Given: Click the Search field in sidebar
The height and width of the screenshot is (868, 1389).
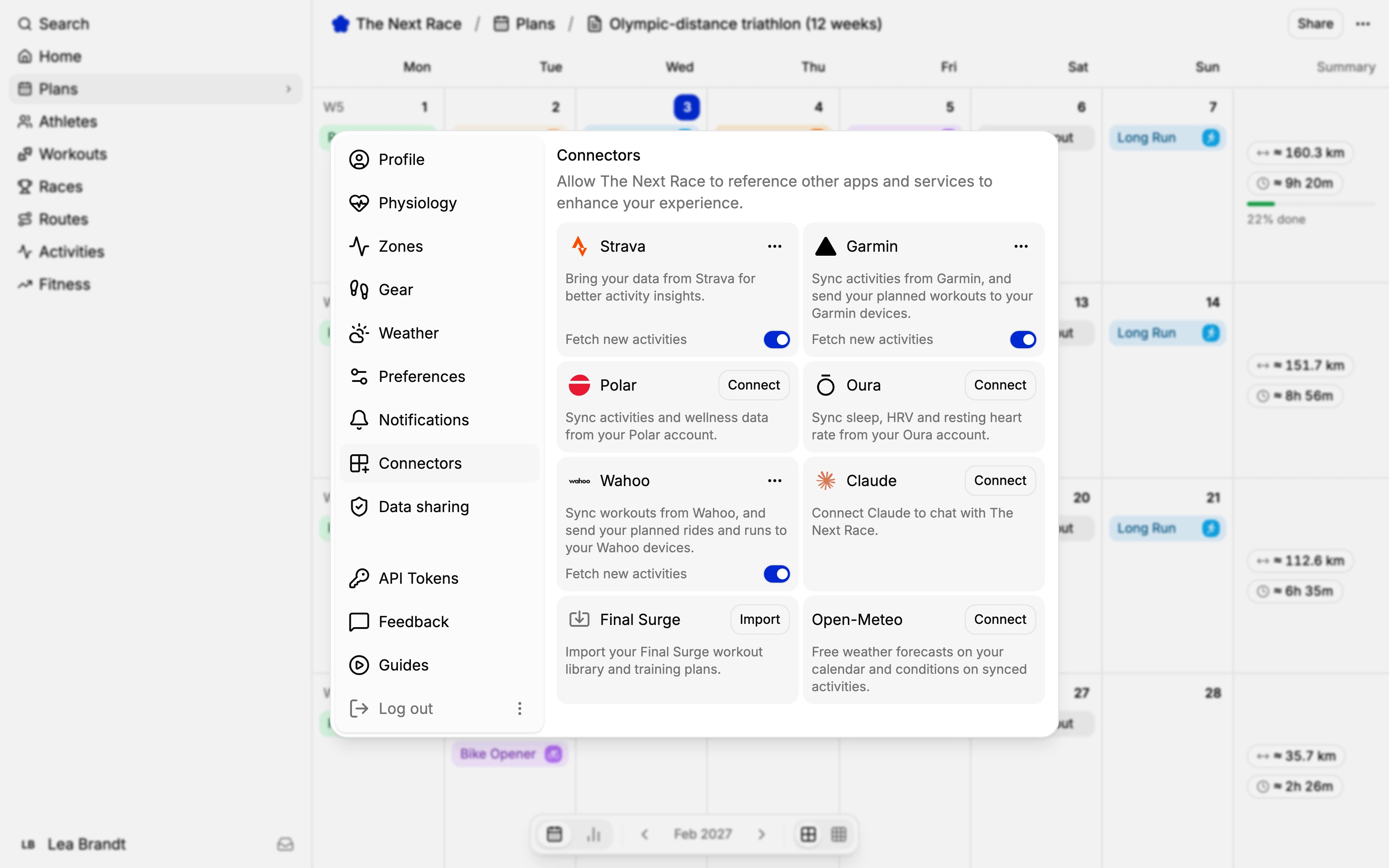Looking at the screenshot, I should point(155,24).
